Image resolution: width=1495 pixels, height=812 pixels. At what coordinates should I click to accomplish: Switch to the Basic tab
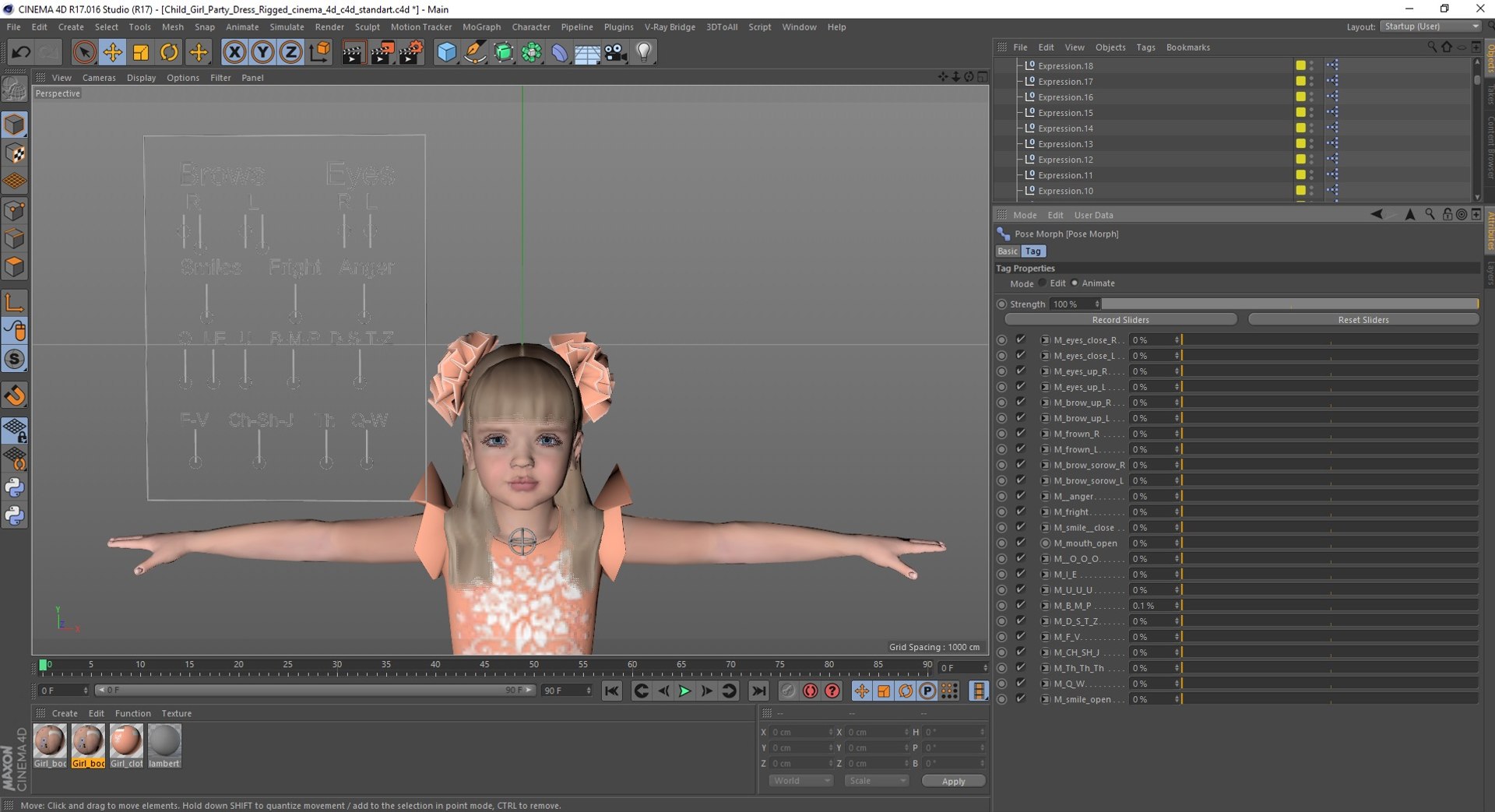tap(1008, 251)
